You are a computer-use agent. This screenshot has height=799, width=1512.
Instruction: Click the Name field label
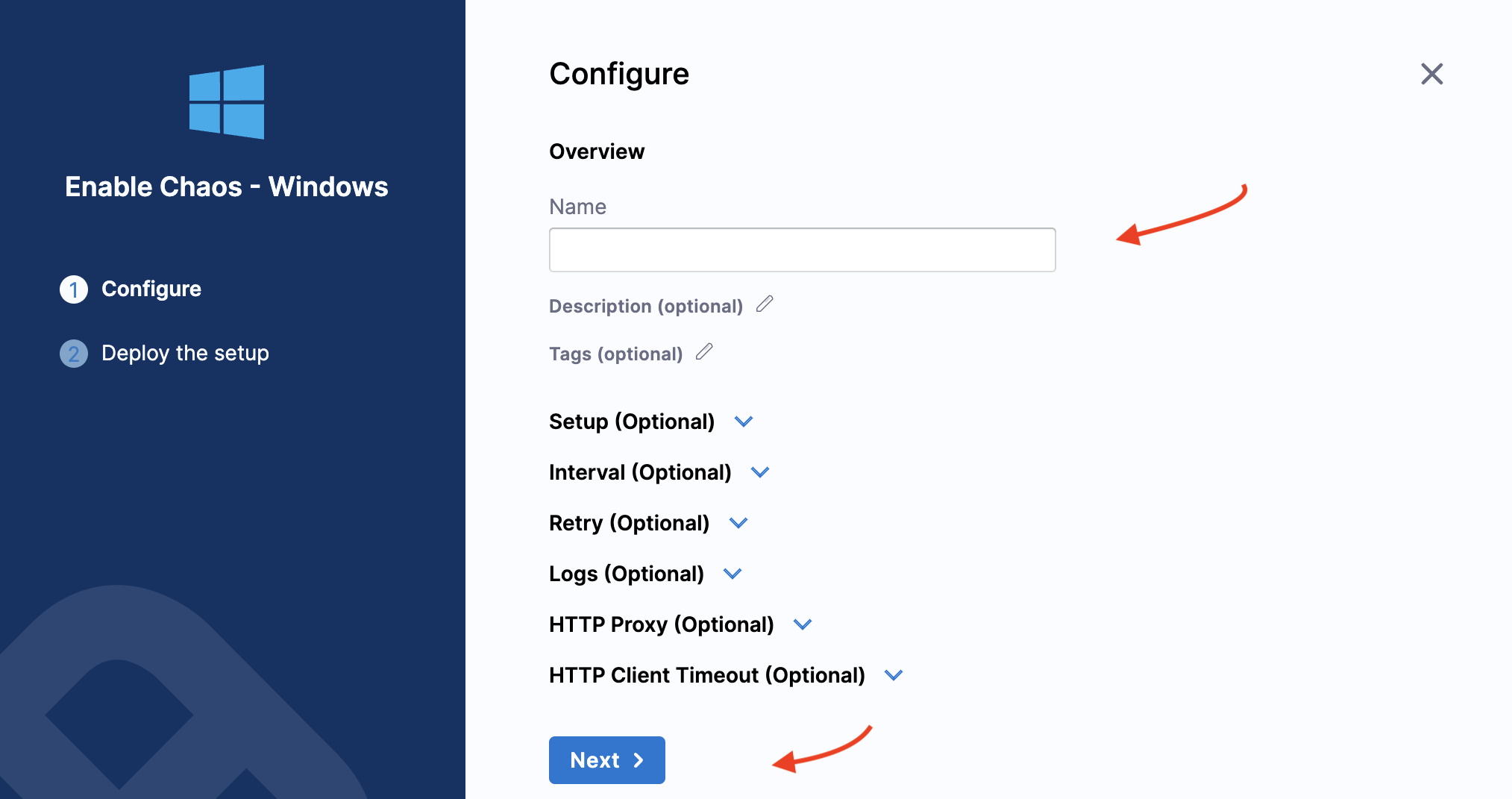pyautogui.click(x=577, y=207)
